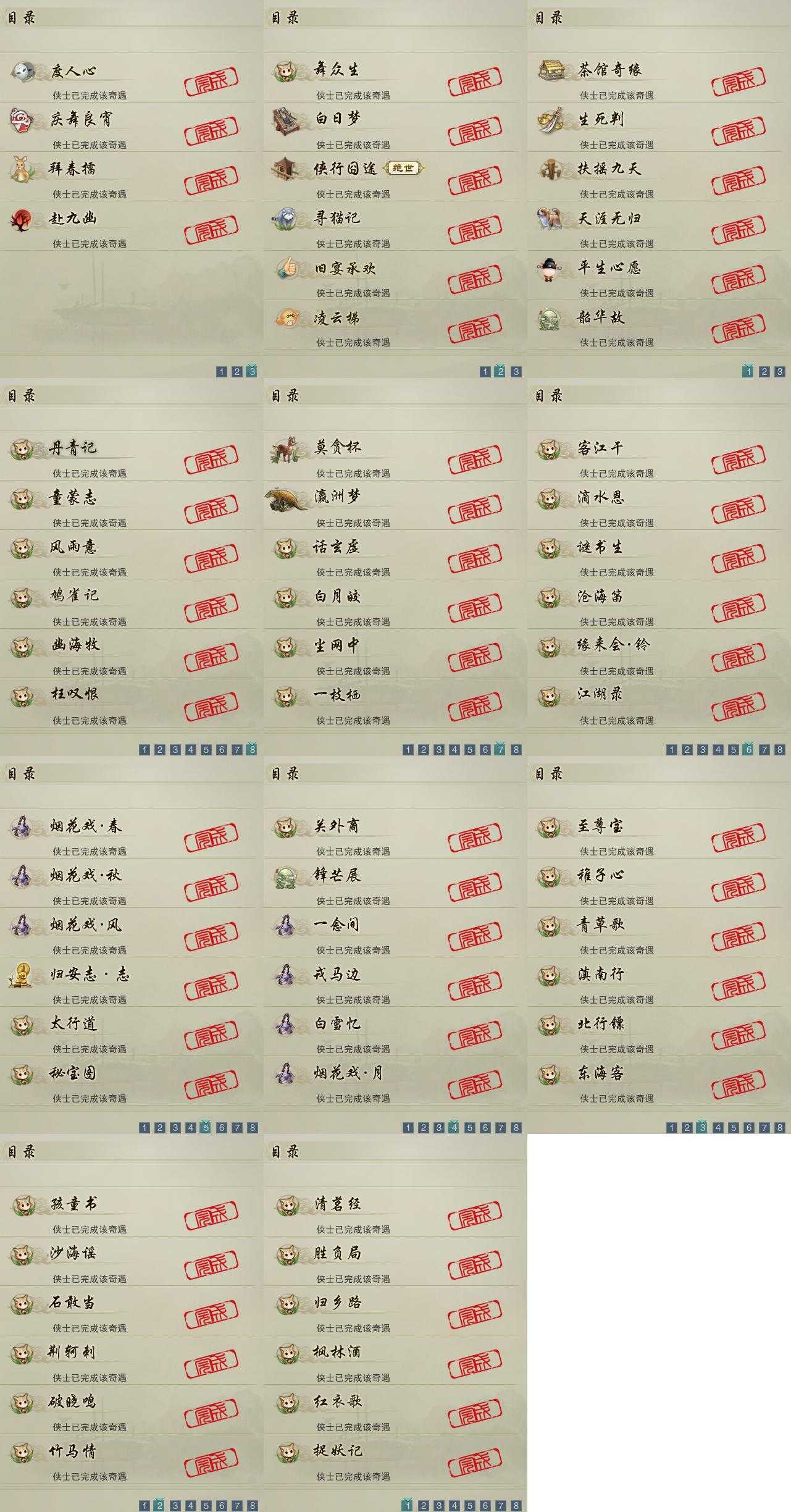Open the 侠行囧途 adventure entry
This screenshot has height=1512, width=791.
[x=391, y=177]
